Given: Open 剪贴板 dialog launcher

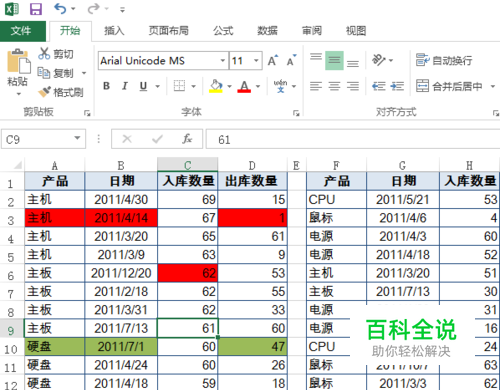Looking at the screenshot, I should [87, 113].
